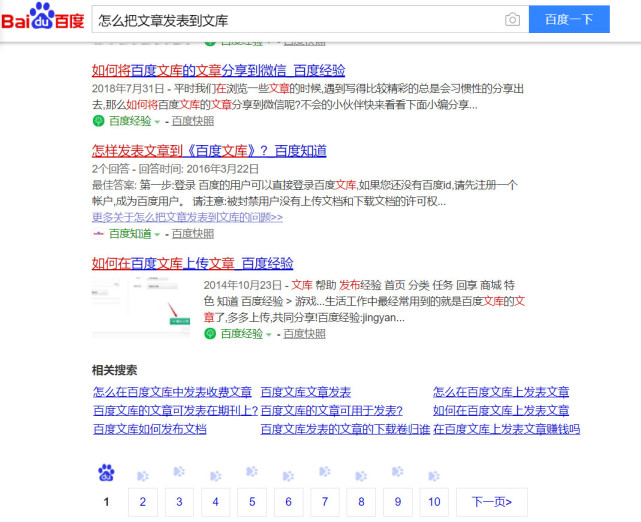Open related search 百度文库文章发表
Image resolution: width=641 pixels, height=522 pixels.
pyautogui.click(x=306, y=392)
